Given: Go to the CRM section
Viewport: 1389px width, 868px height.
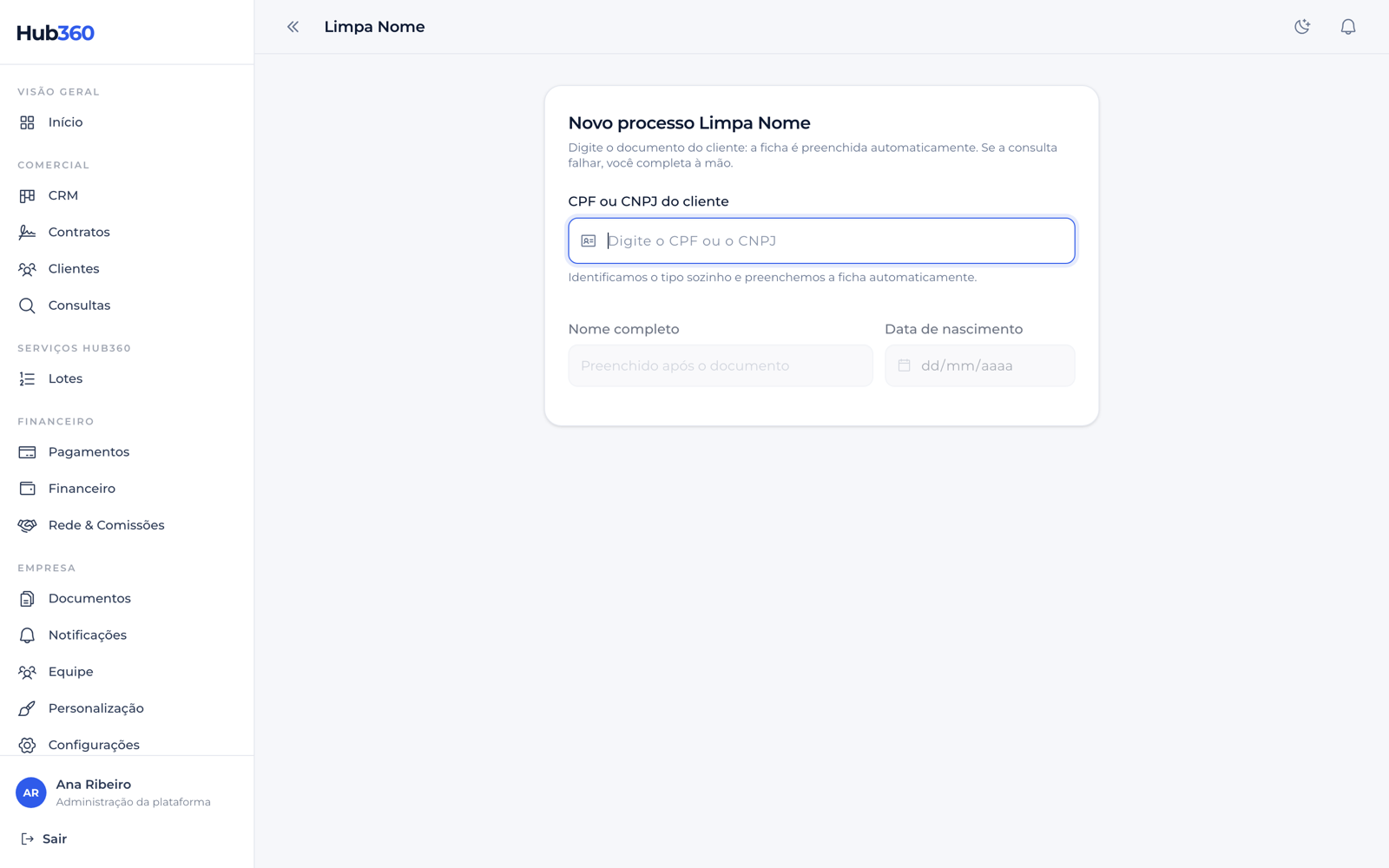Looking at the screenshot, I should 127,196.
